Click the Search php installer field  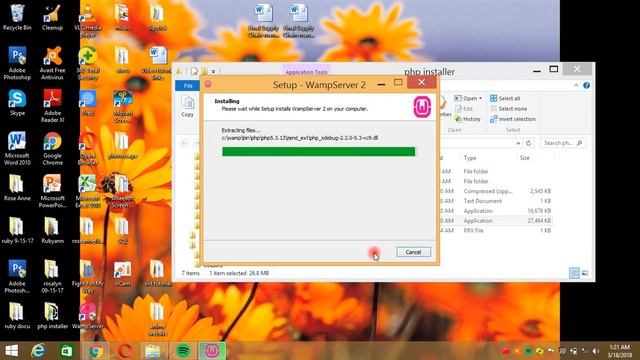563,143
